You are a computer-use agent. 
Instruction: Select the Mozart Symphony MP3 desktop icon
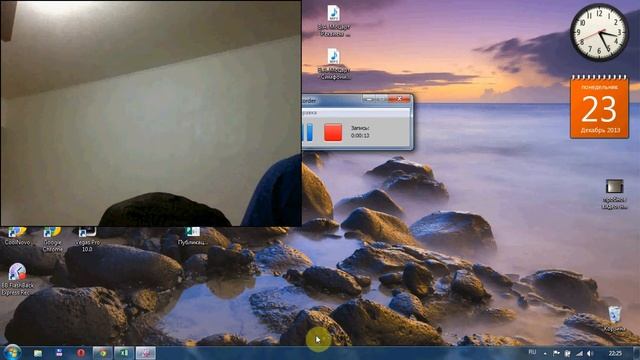[x=334, y=64]
